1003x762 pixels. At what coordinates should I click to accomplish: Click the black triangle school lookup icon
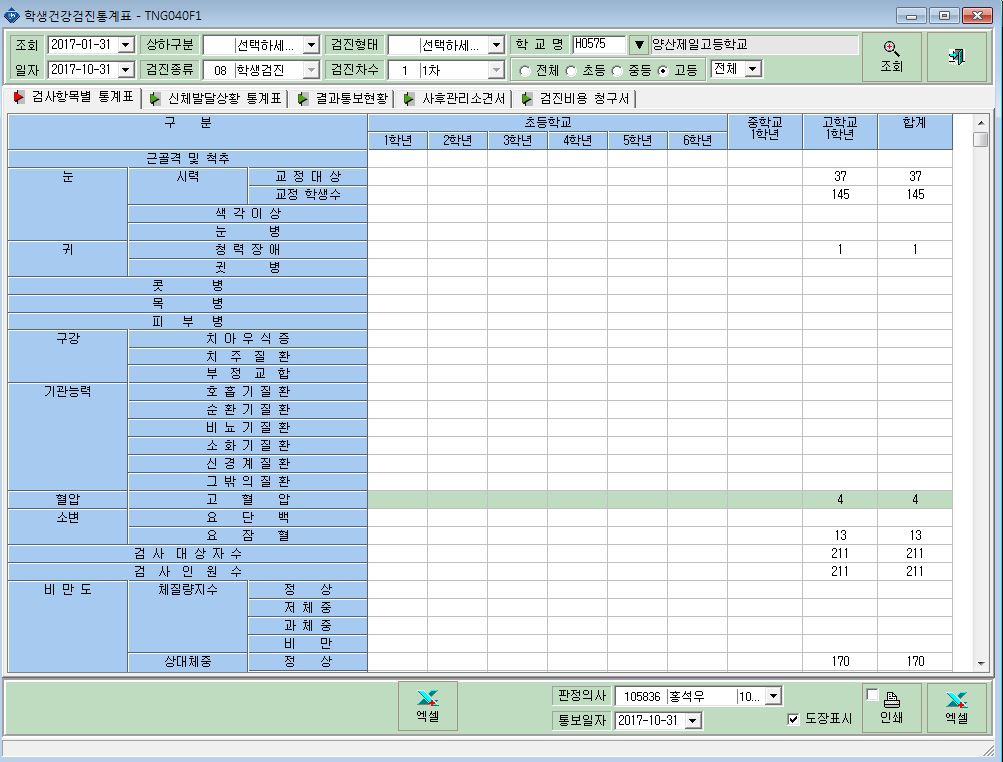638,45
